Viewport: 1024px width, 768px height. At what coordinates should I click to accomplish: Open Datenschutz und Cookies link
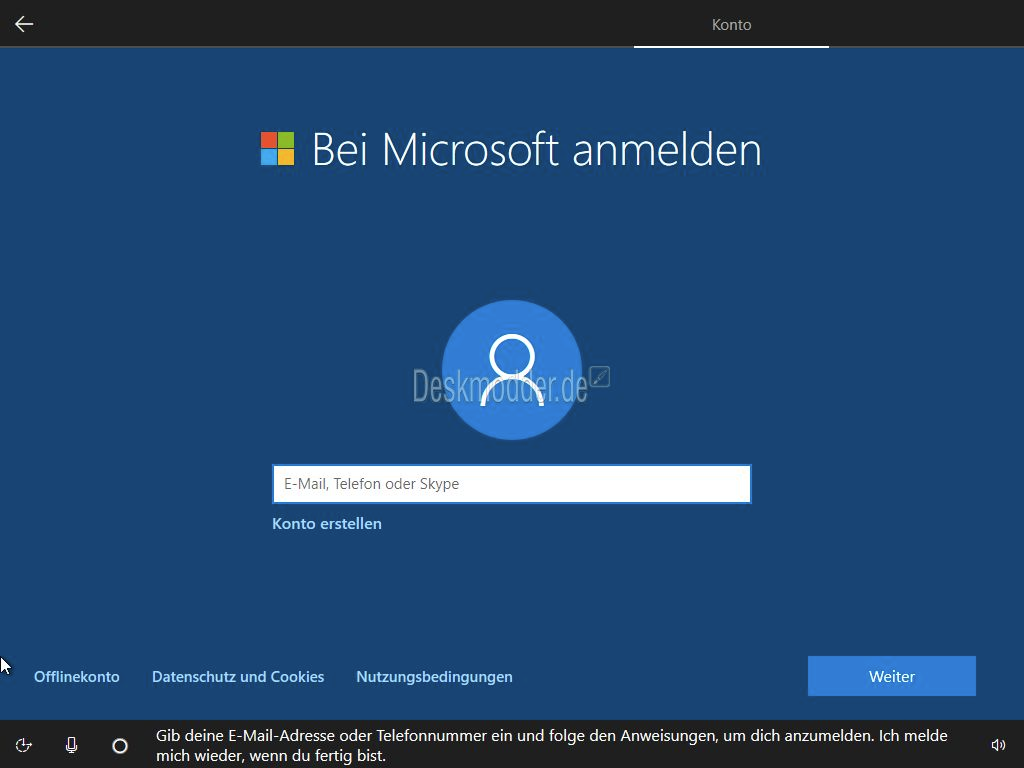(238, 677)
